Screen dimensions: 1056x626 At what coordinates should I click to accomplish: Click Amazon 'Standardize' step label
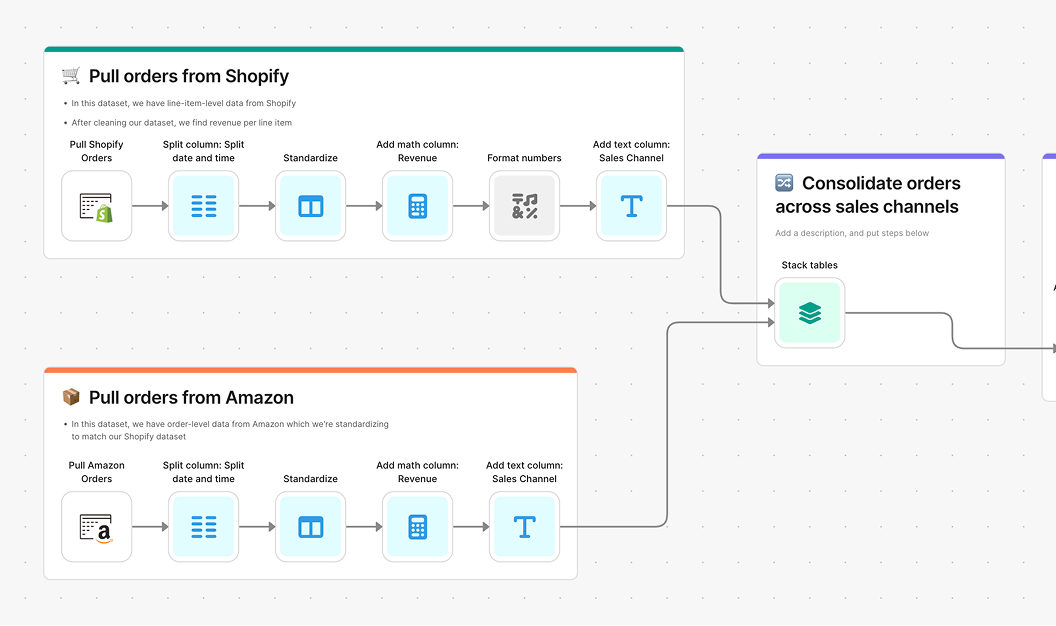click(310, 479)
